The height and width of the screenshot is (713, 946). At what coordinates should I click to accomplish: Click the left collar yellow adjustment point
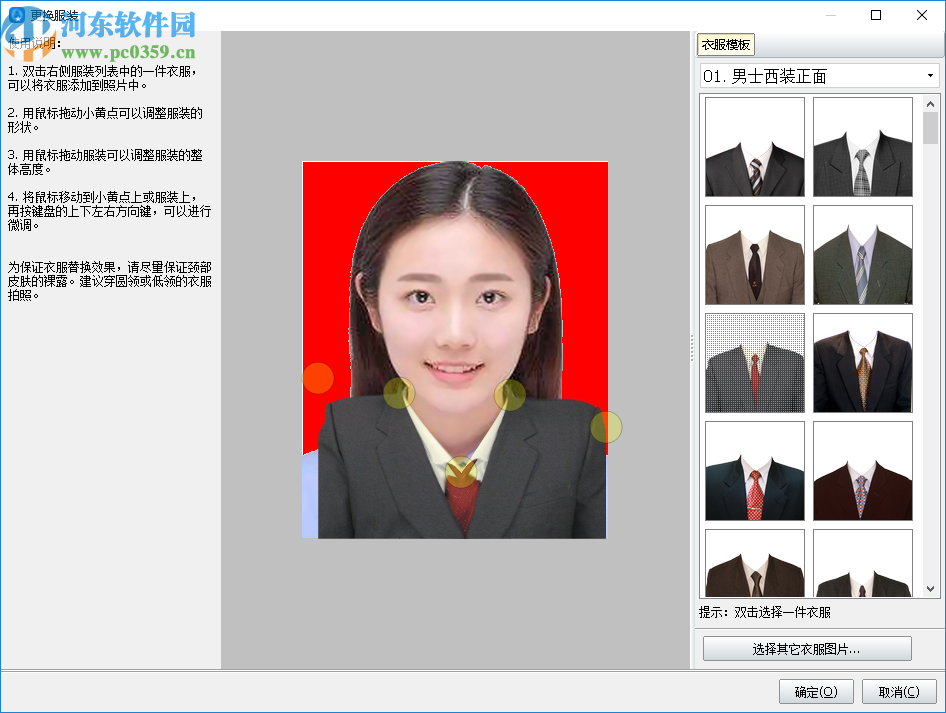[x=399, y=393]
